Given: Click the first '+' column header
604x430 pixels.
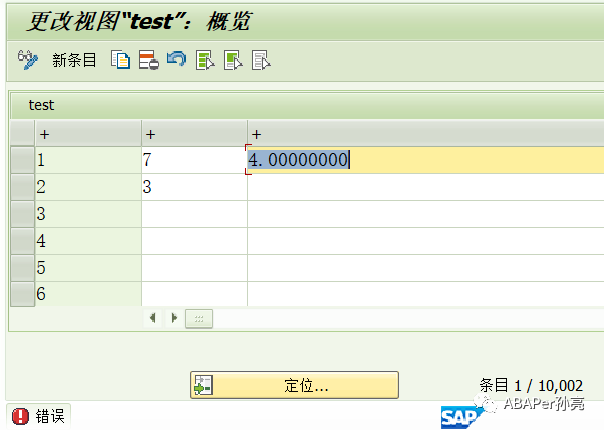Looking at the screenshot, I should coord(88,133).
